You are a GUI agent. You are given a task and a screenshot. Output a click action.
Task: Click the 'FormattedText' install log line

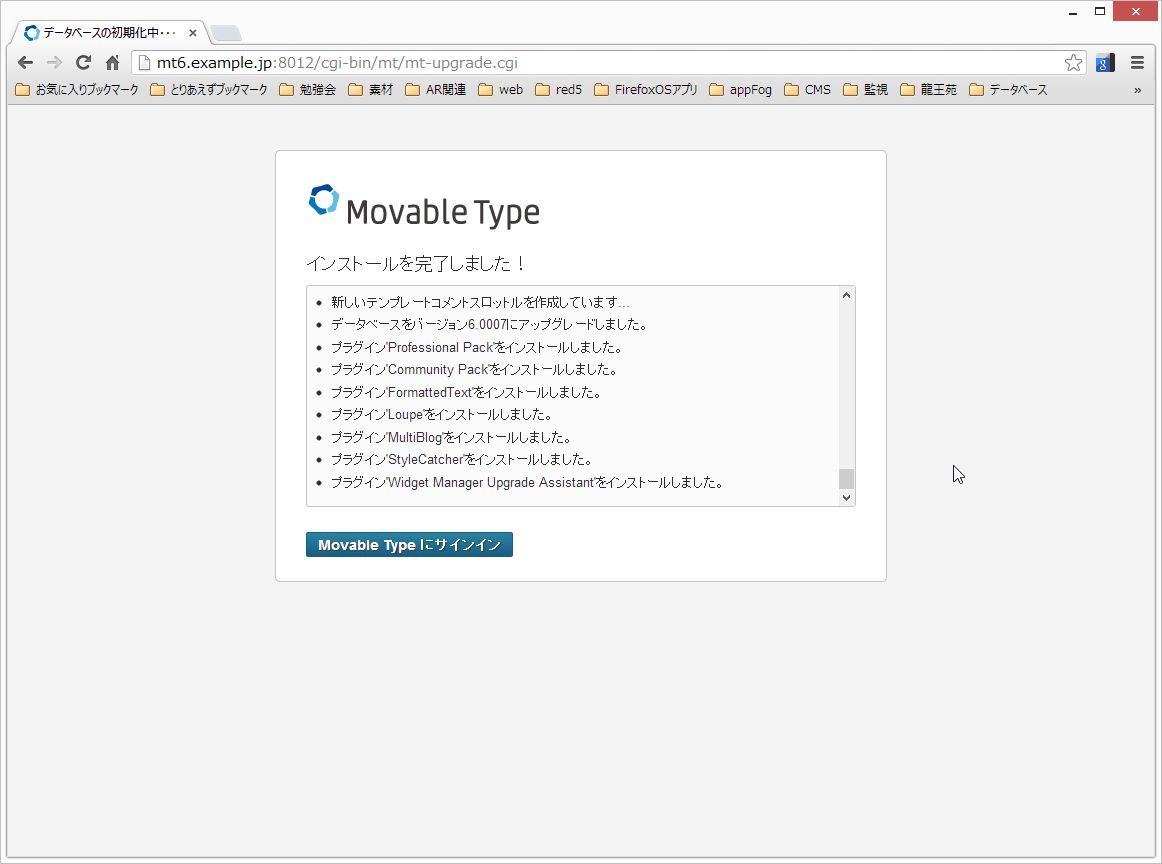(466, 392)
